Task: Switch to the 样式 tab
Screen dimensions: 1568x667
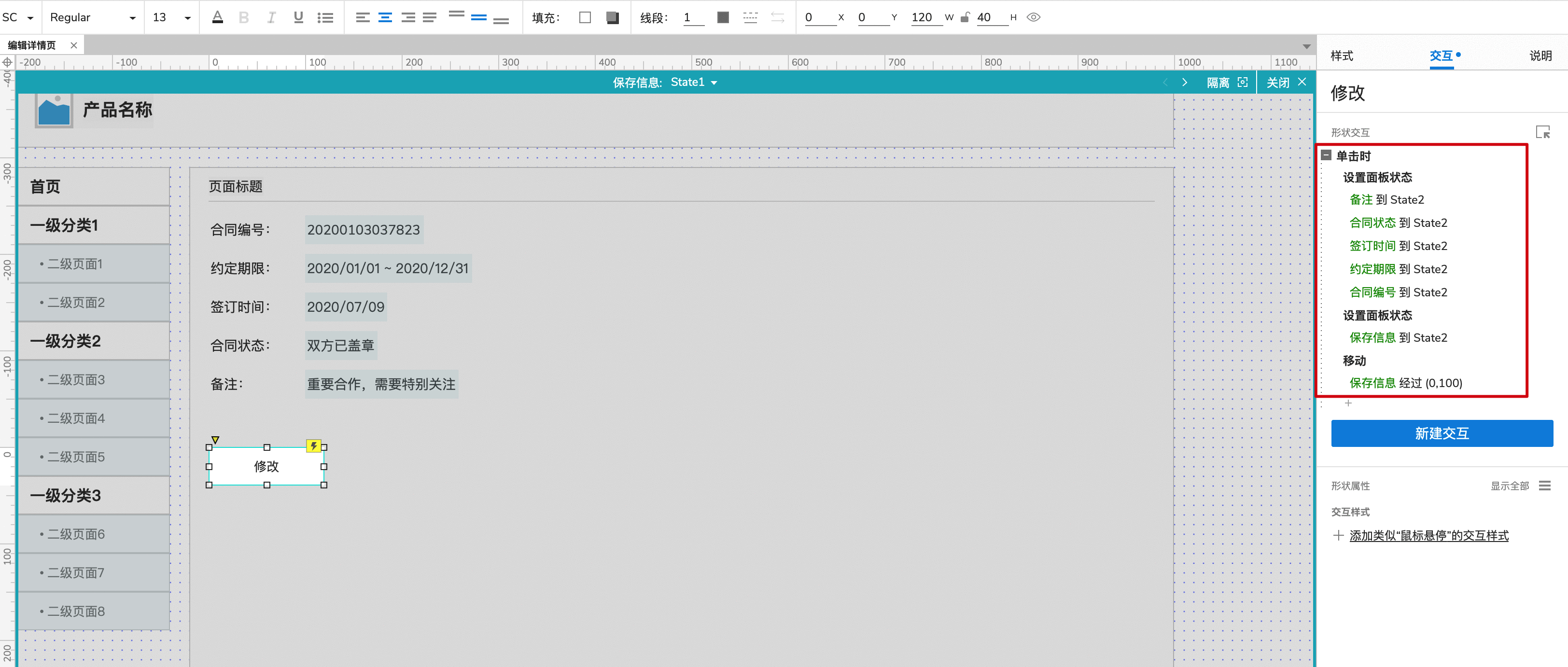Action: tap(1342, 56)
